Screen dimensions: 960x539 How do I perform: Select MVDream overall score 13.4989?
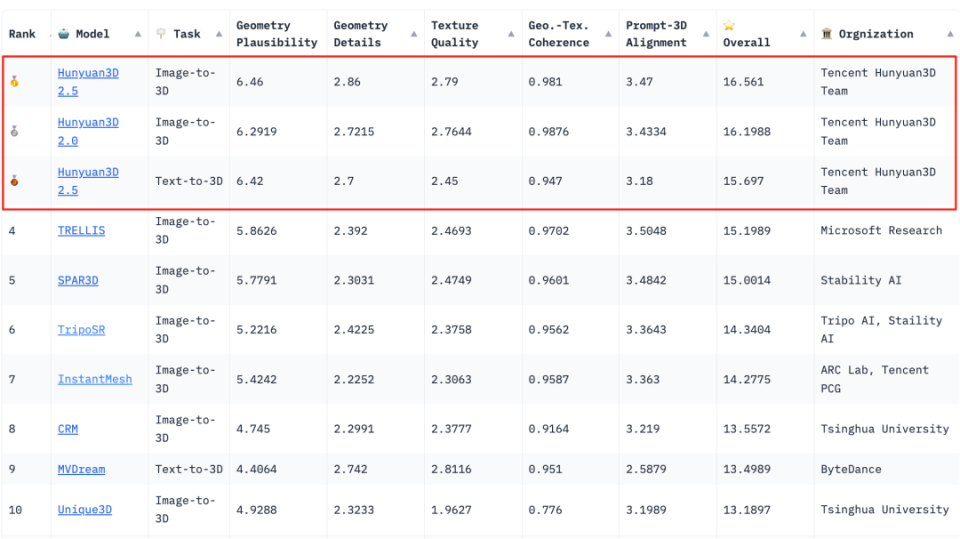click(x=746, y=469)
